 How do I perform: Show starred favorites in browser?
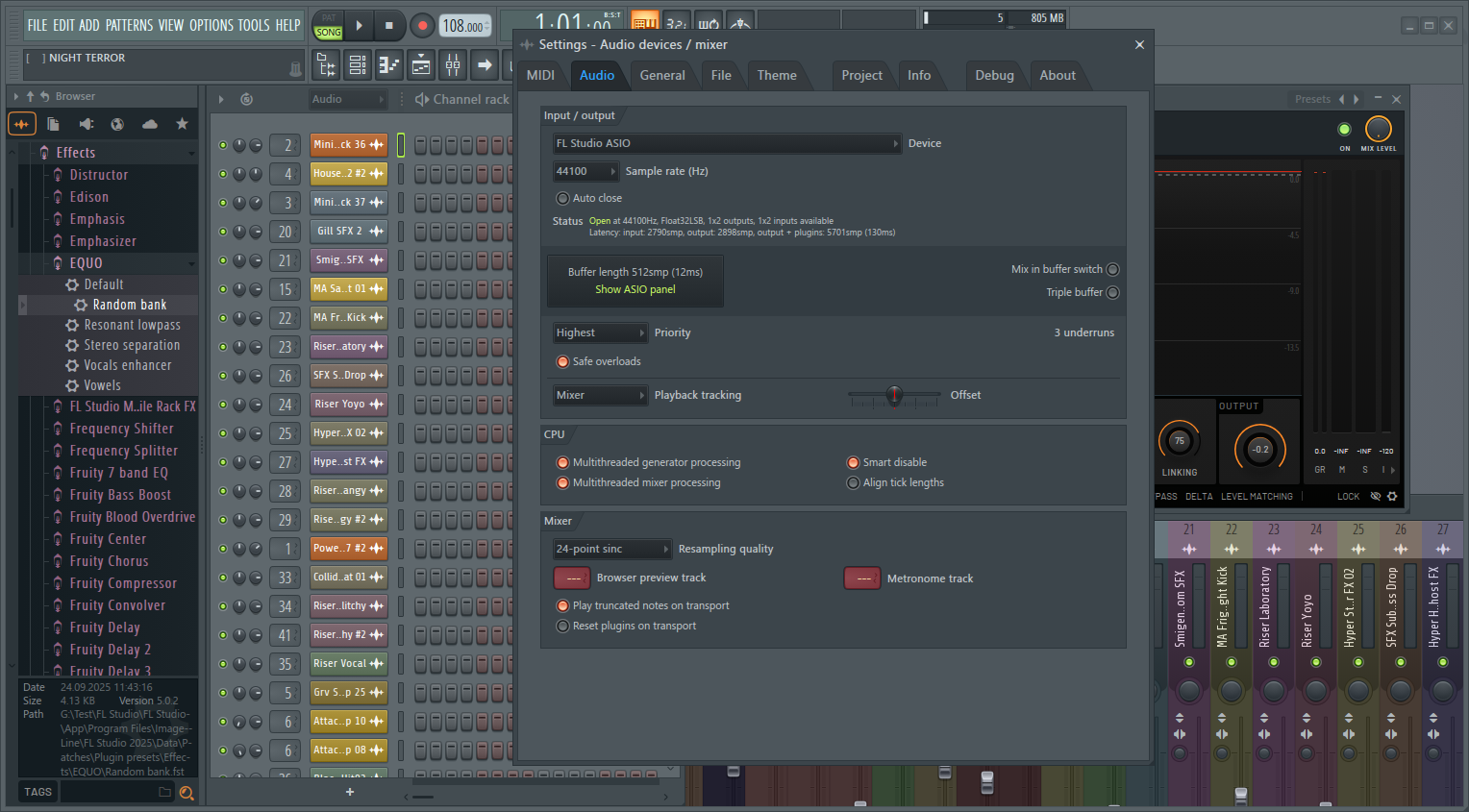click(x=182, y=124)
